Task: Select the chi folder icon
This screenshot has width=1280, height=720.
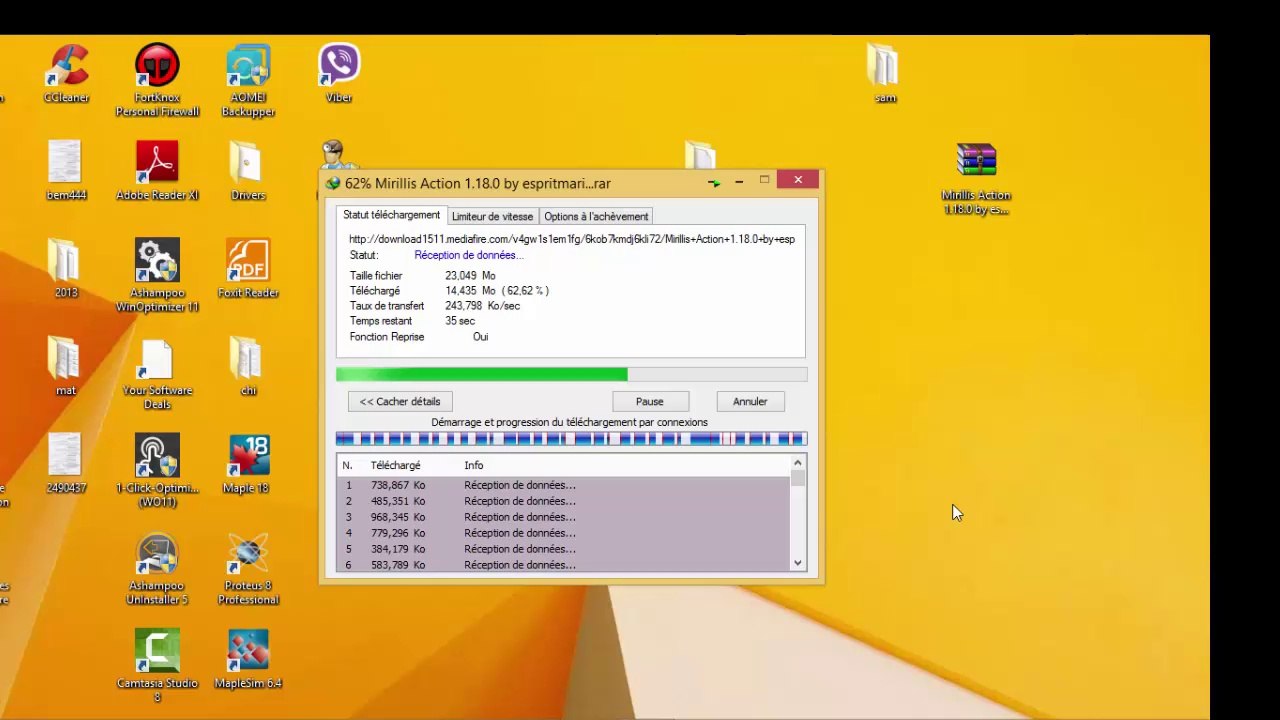Action: 248,366
